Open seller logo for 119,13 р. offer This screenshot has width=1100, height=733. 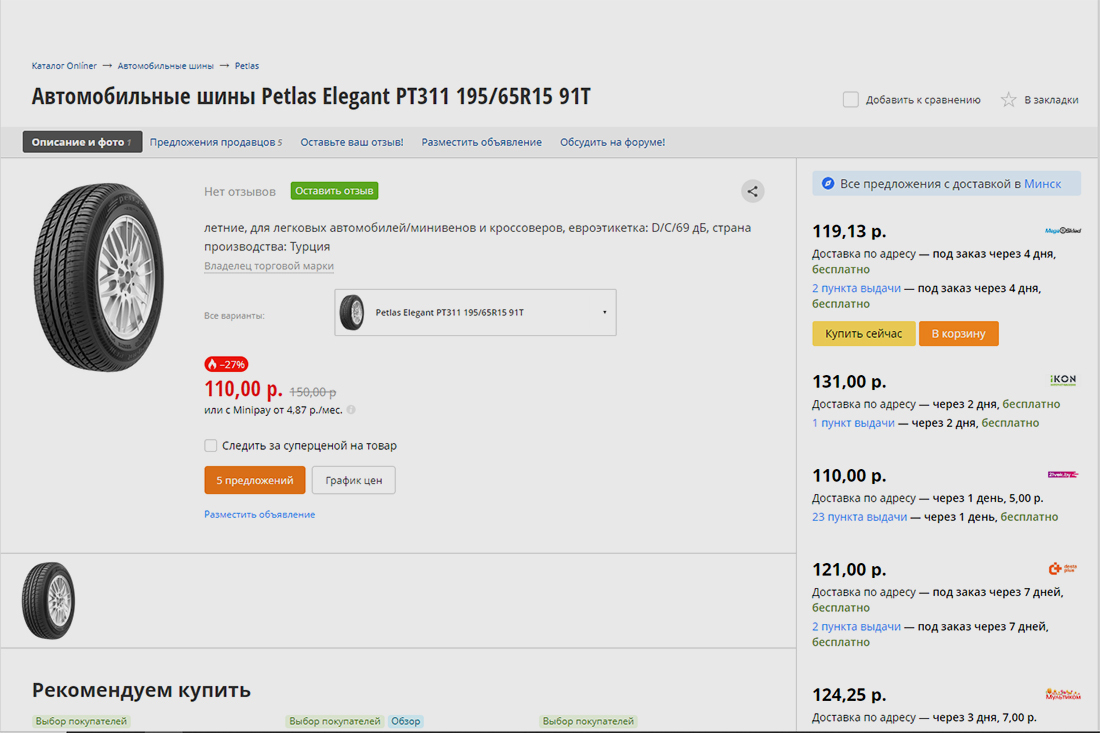click(x=1062, y=230)
